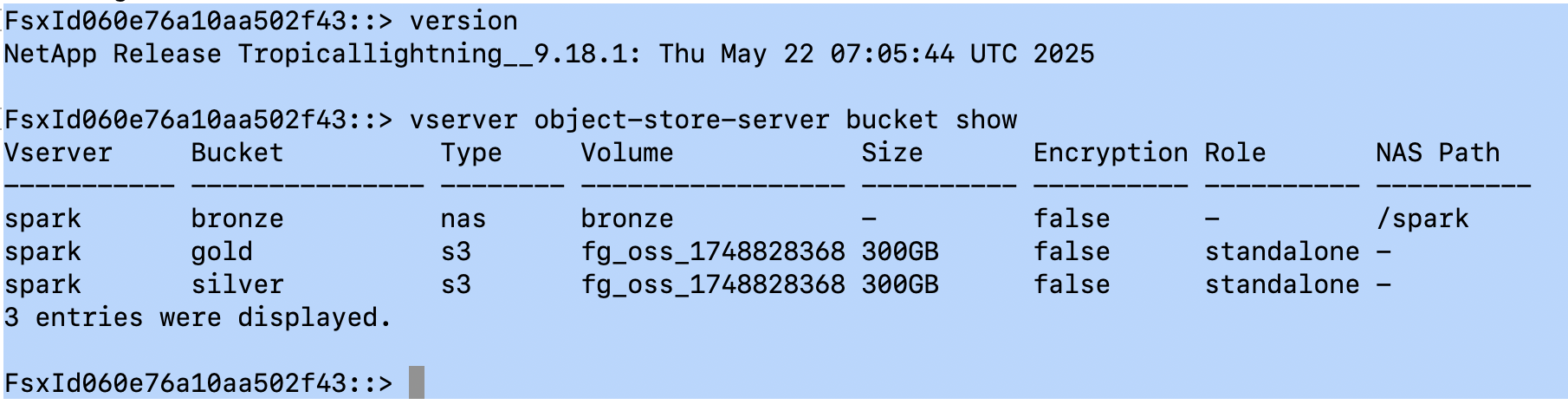This screenshot has width=1568, height=411.
Task: Click the terminal cursor block at prompt
Action: tap(417, 382)
